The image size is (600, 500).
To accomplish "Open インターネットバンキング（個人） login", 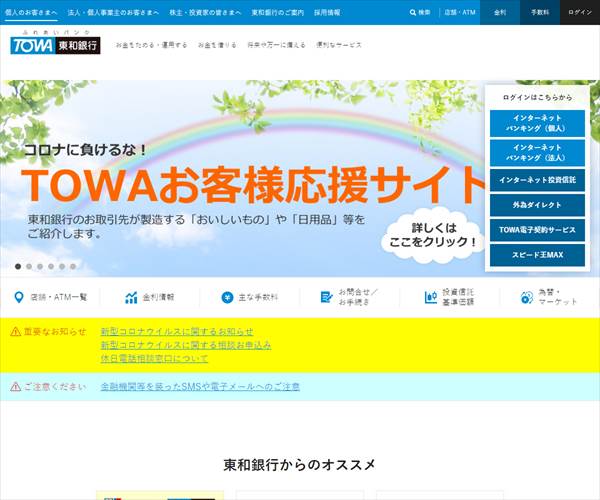I will pyautogui.click(x=537, y=123).
